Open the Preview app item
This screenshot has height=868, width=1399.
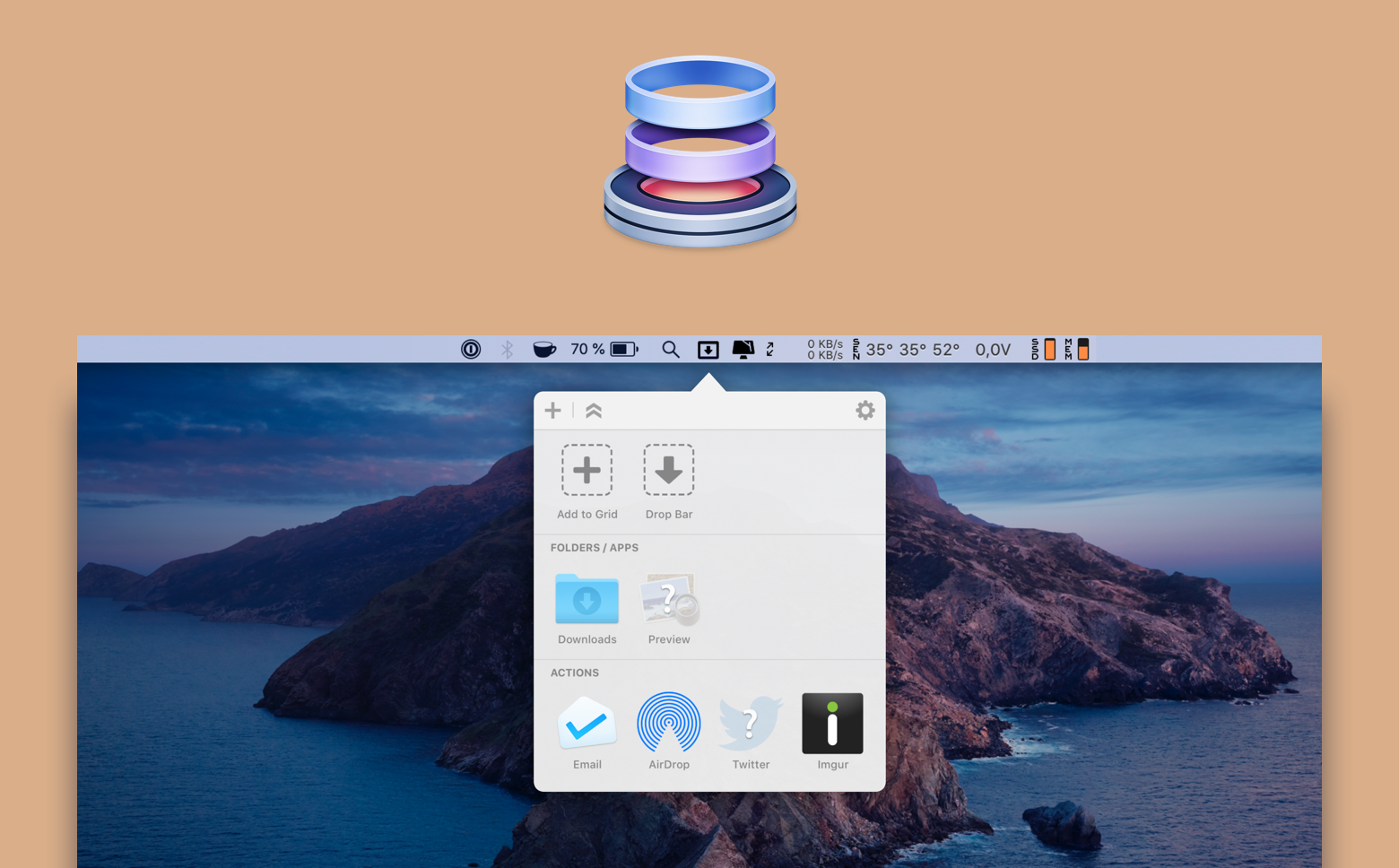pyautogui.click(x=669, y=609)
